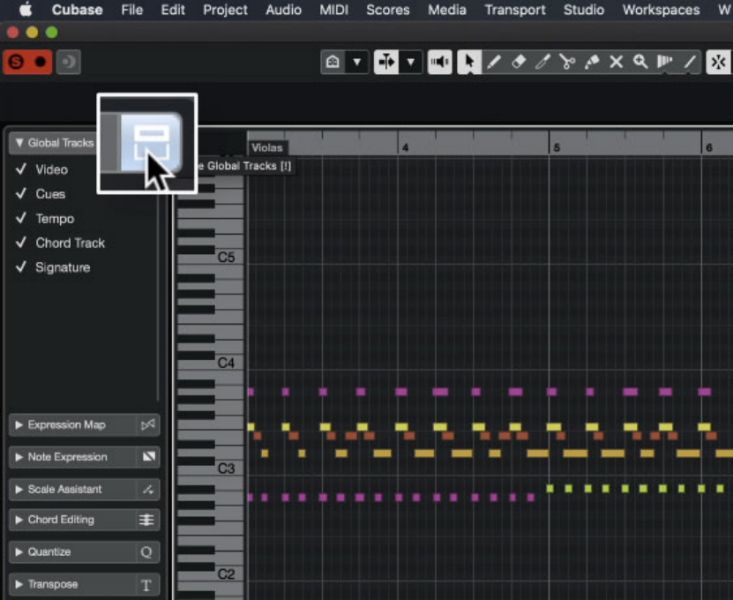Uncheck the Chord Track option

pos(21,243)
